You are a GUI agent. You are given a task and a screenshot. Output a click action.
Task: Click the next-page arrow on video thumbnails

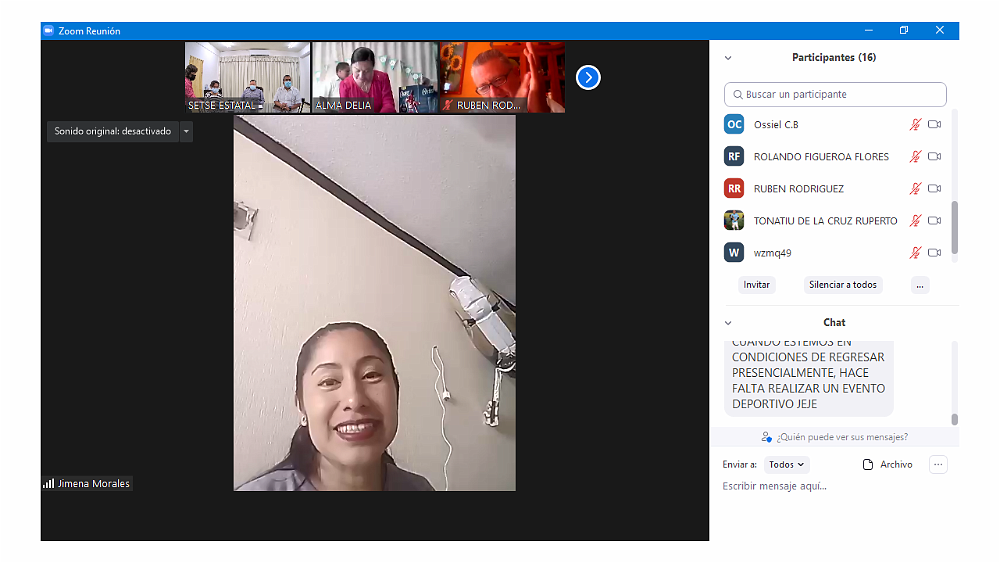(x=588, y=77)
